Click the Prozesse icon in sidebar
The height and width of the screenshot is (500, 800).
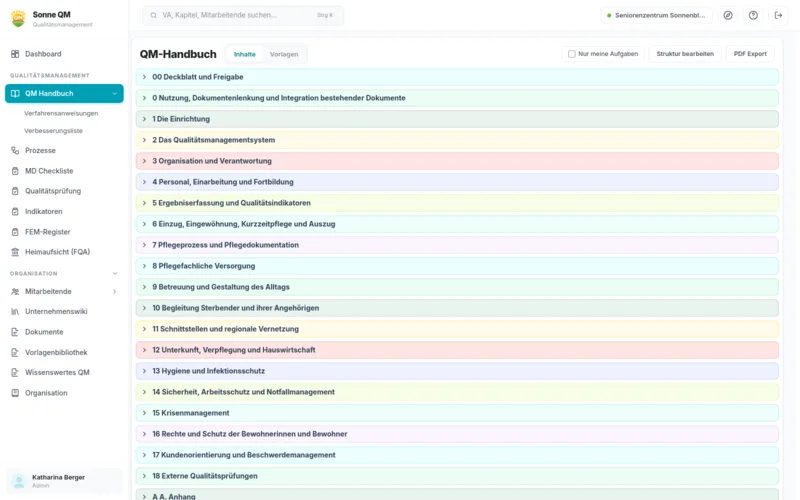(x=15, y=151)
